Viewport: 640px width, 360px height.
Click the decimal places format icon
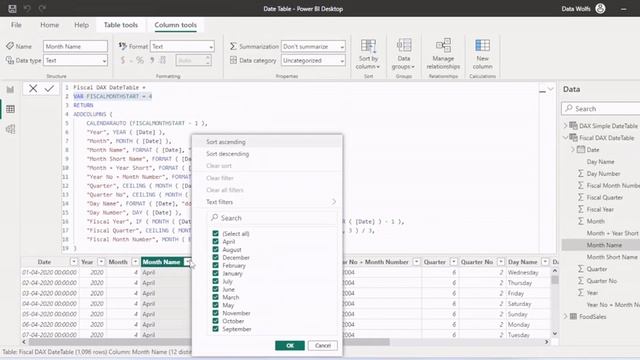pos(162,60)
